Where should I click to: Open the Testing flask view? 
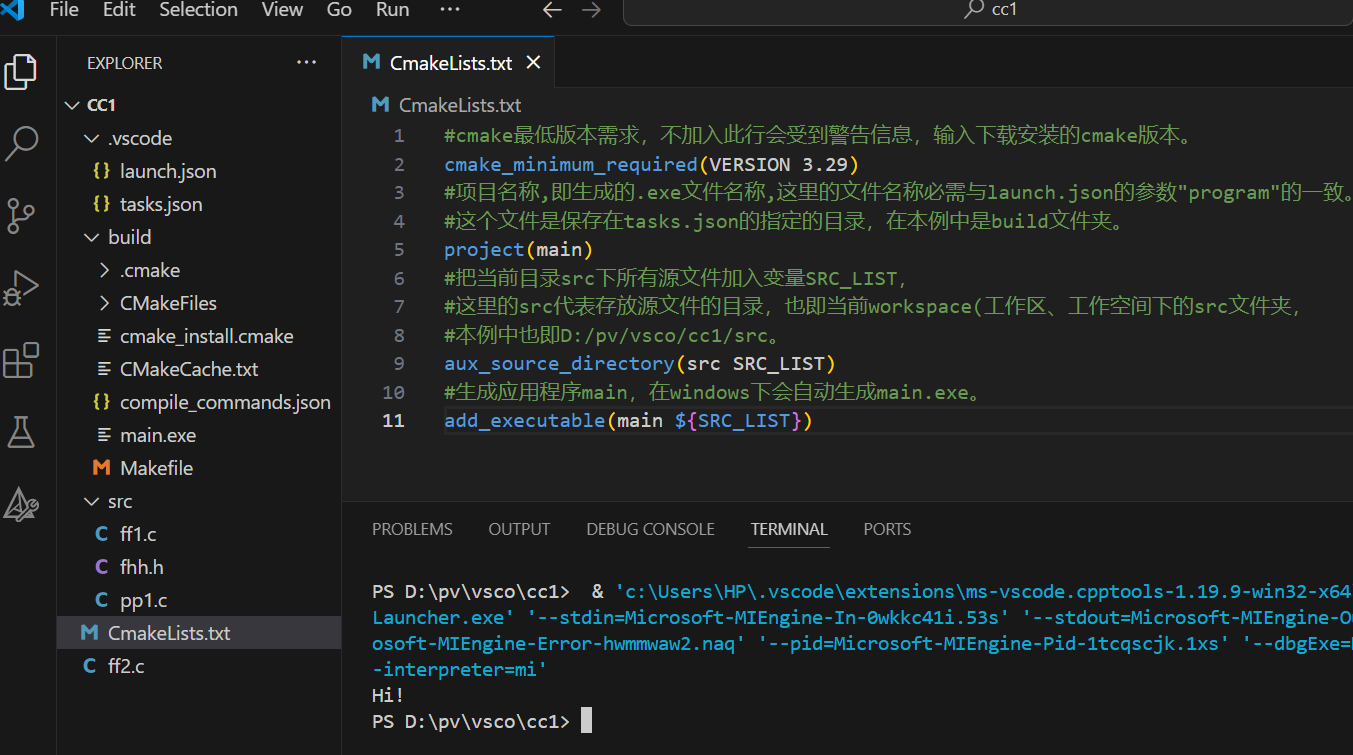[21, 432]
